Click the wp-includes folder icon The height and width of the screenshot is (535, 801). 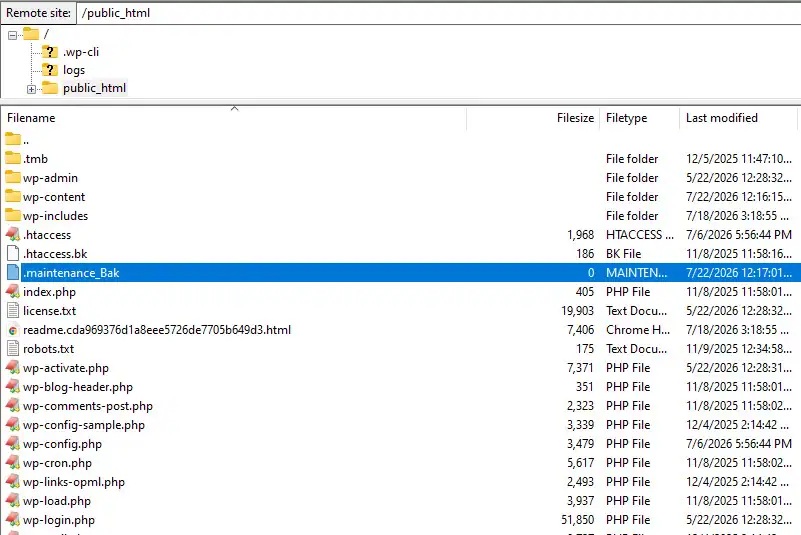pos(13,215)
